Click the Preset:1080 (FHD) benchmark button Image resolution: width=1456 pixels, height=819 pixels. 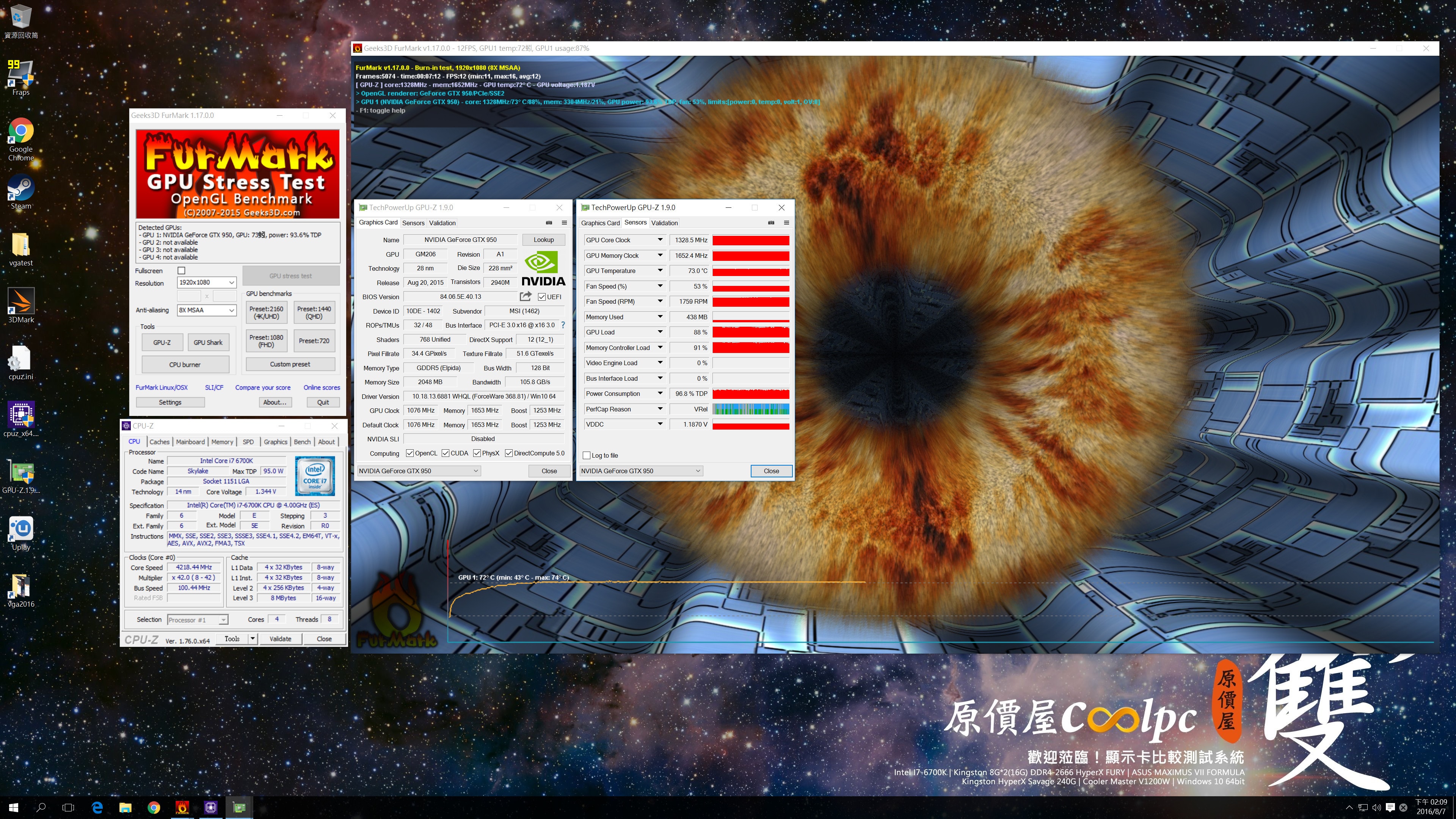click(266, 341)
